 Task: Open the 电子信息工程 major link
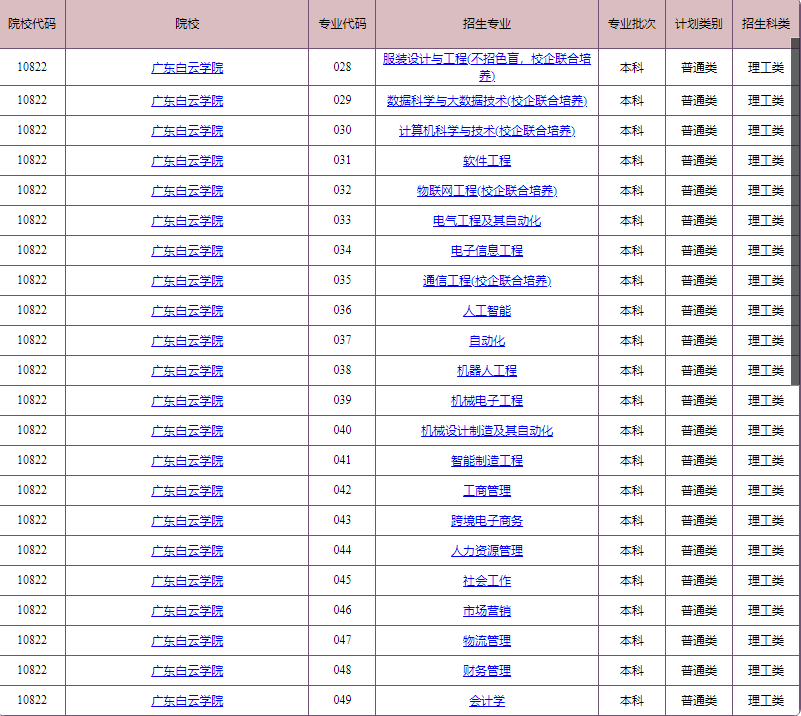coord(486,251)
